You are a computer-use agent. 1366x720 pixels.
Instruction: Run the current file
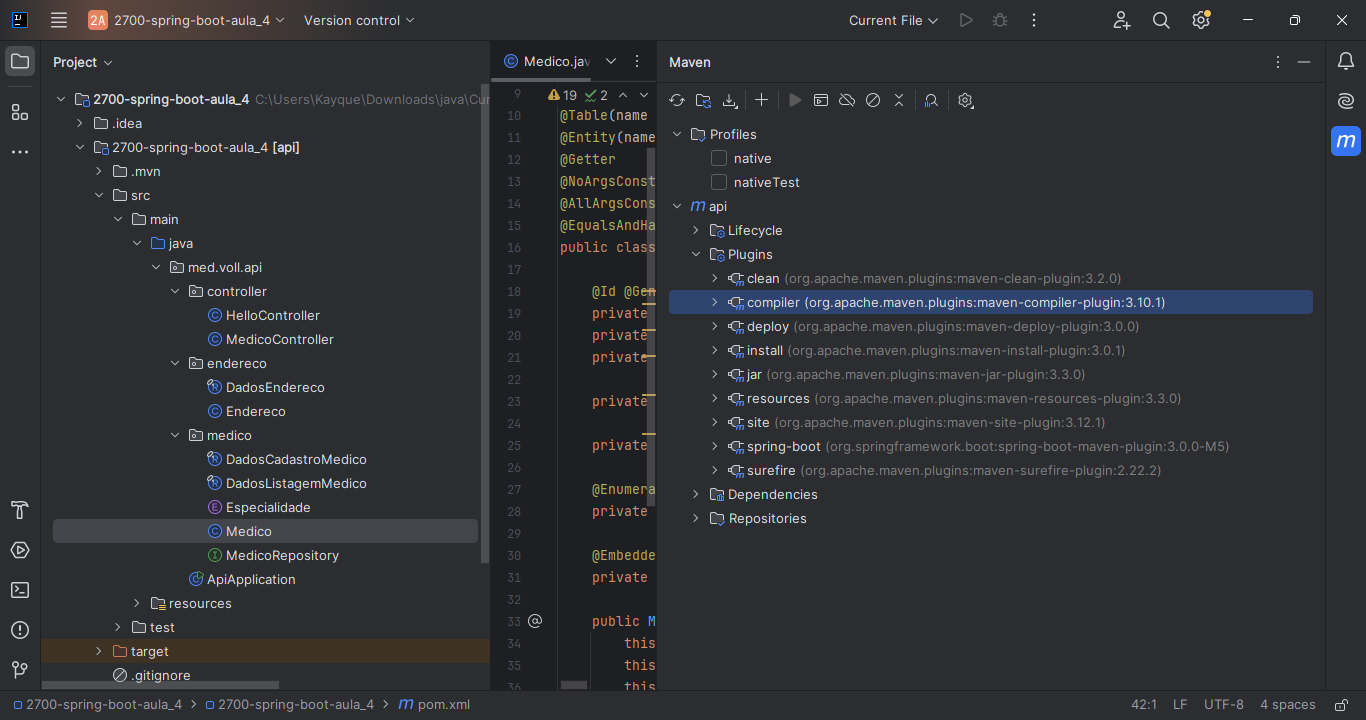[965, 20]
